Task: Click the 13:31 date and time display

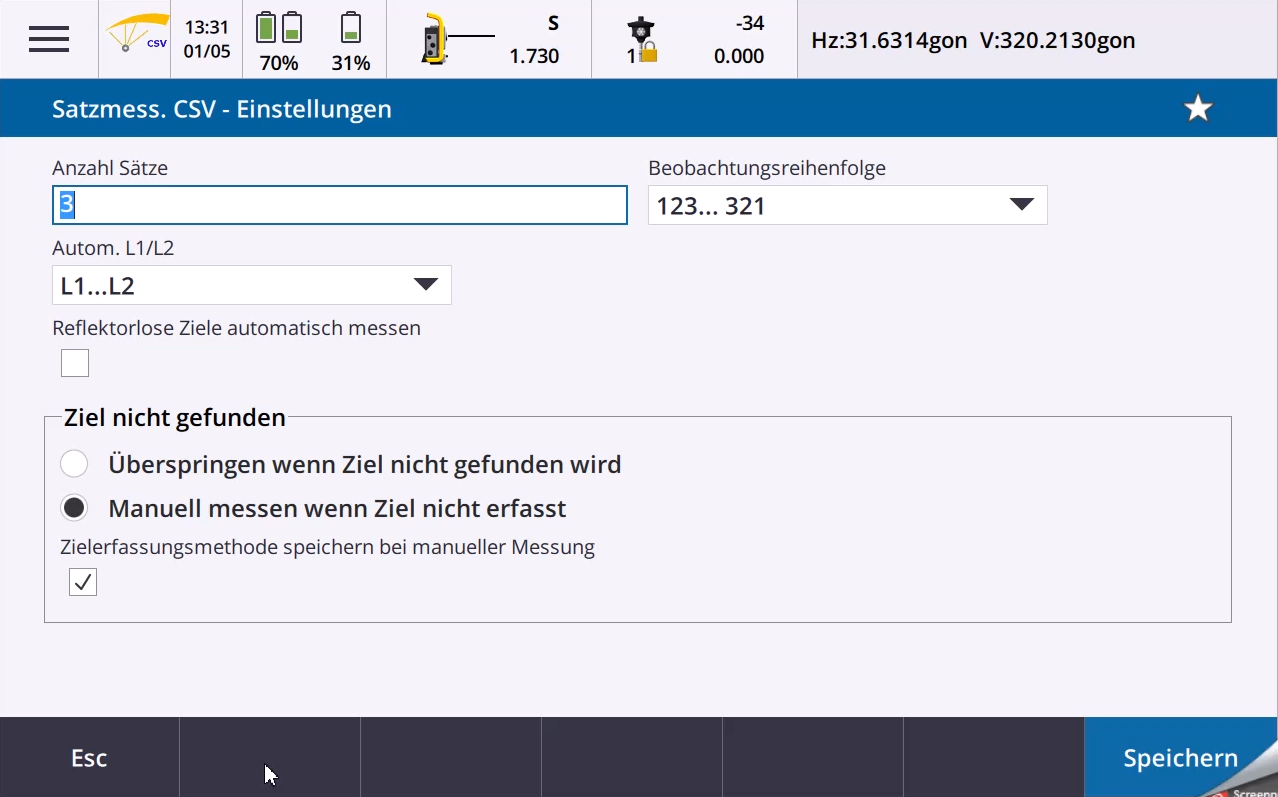Action: [x=207, y=39]
